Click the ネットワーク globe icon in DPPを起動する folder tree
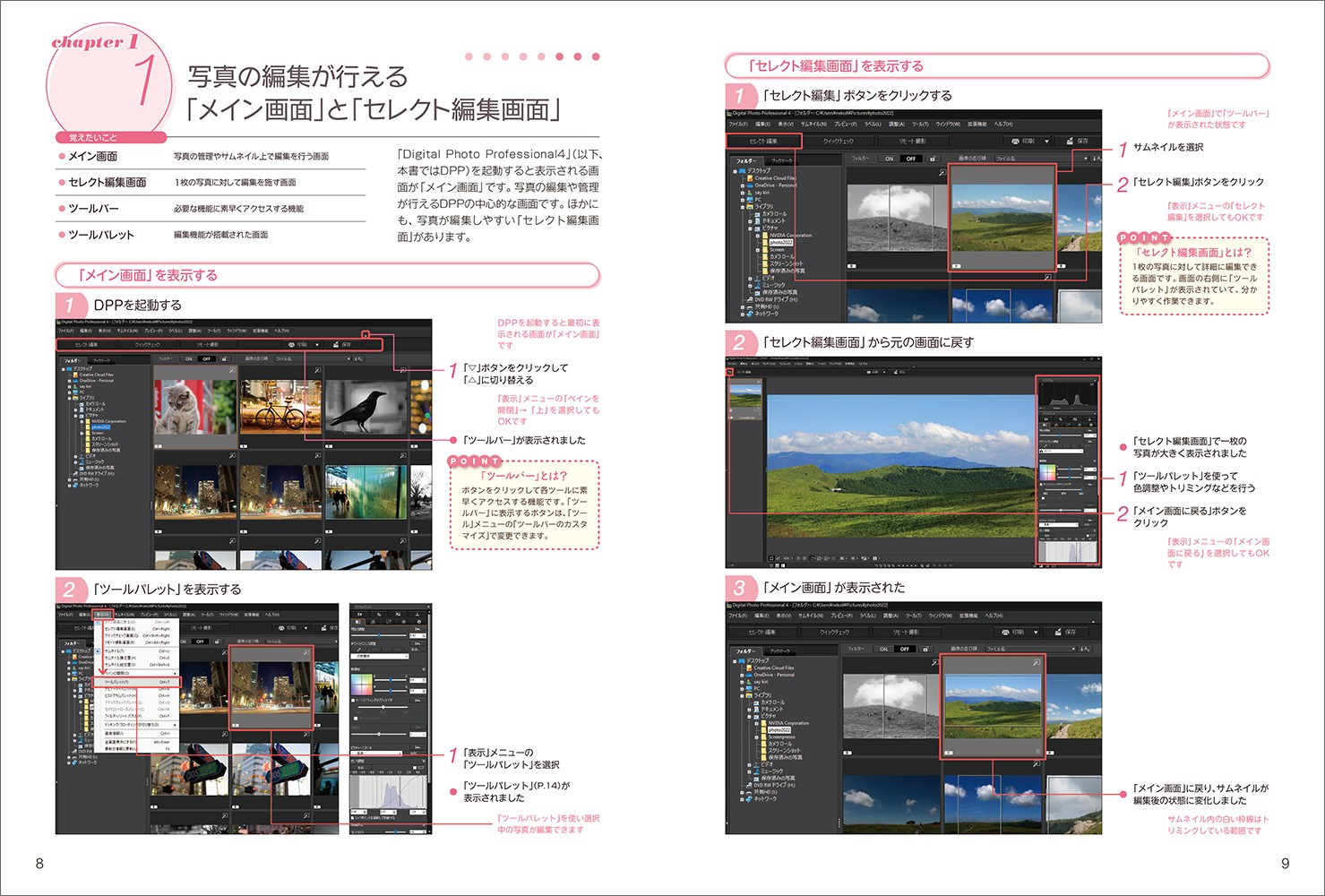Image resolution: width=1325 pixels, height=896 pixels. [x=75, y=485]
